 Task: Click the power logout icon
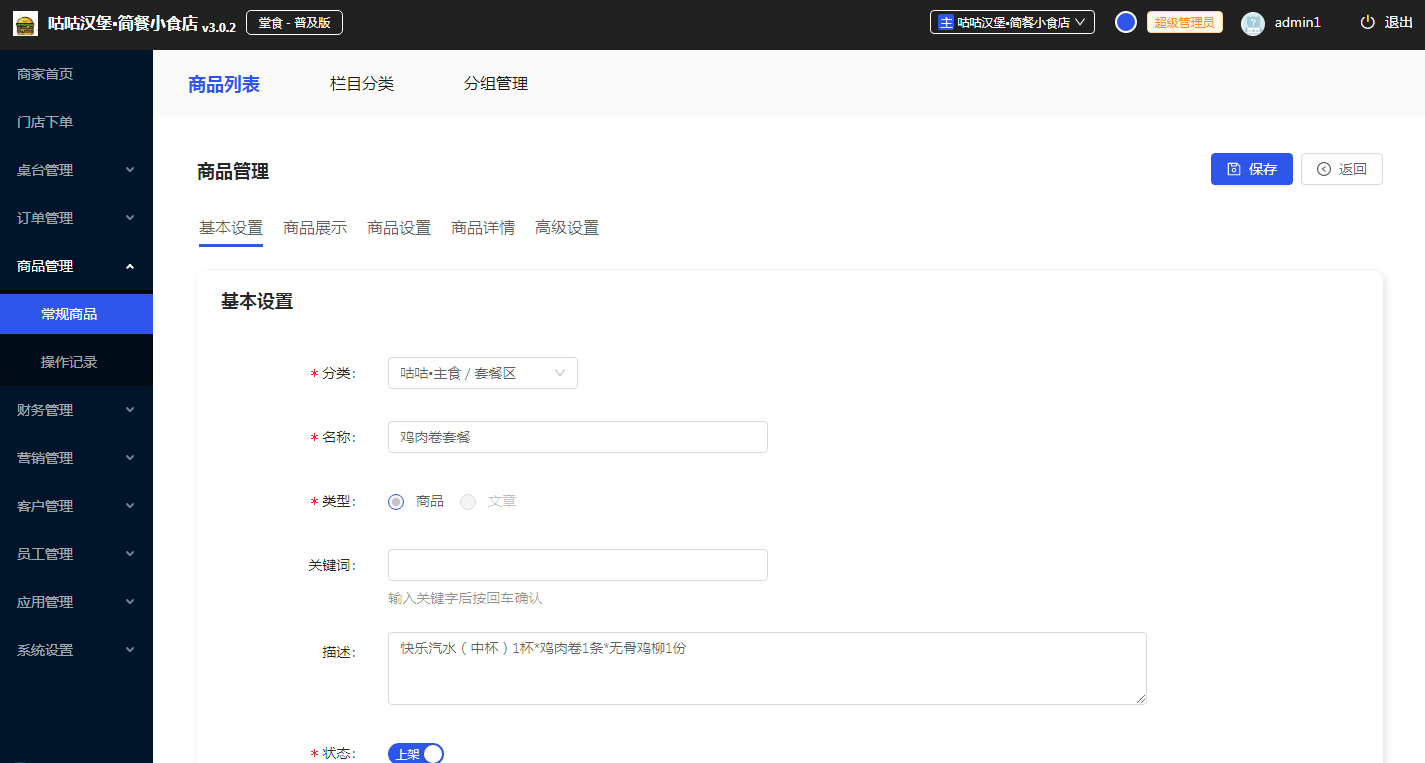pyautogui.click(x=1367, y=22)
